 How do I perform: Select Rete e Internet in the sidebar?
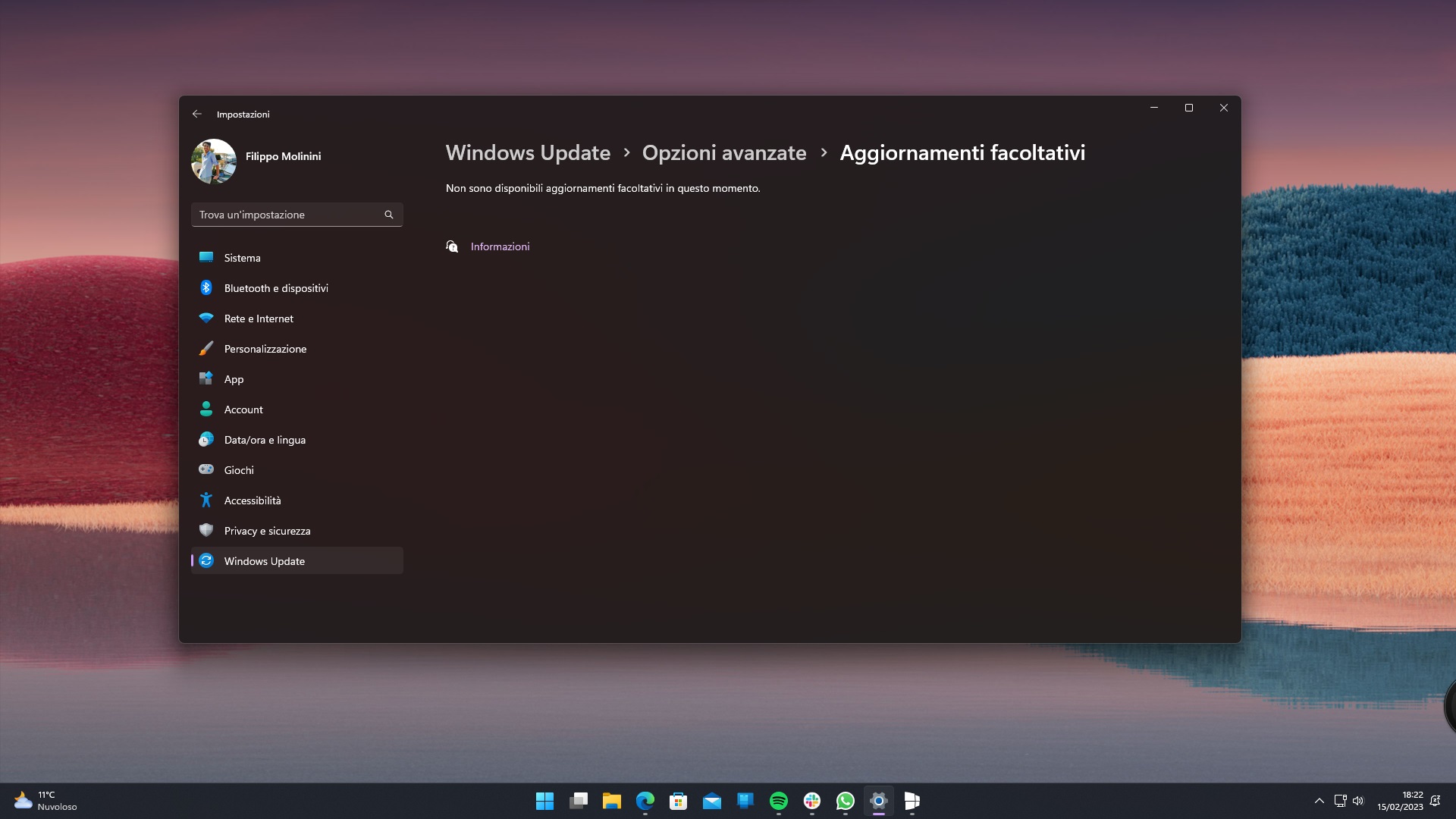tap(297, 318)
